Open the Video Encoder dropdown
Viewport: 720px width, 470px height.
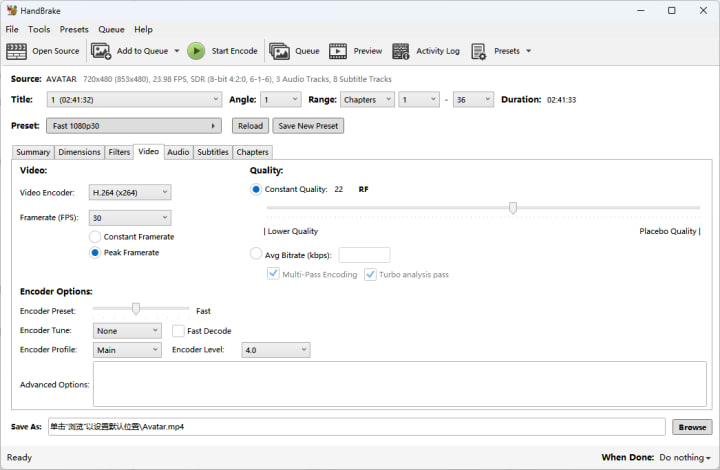pyautogui.click(x=130, y=192)
